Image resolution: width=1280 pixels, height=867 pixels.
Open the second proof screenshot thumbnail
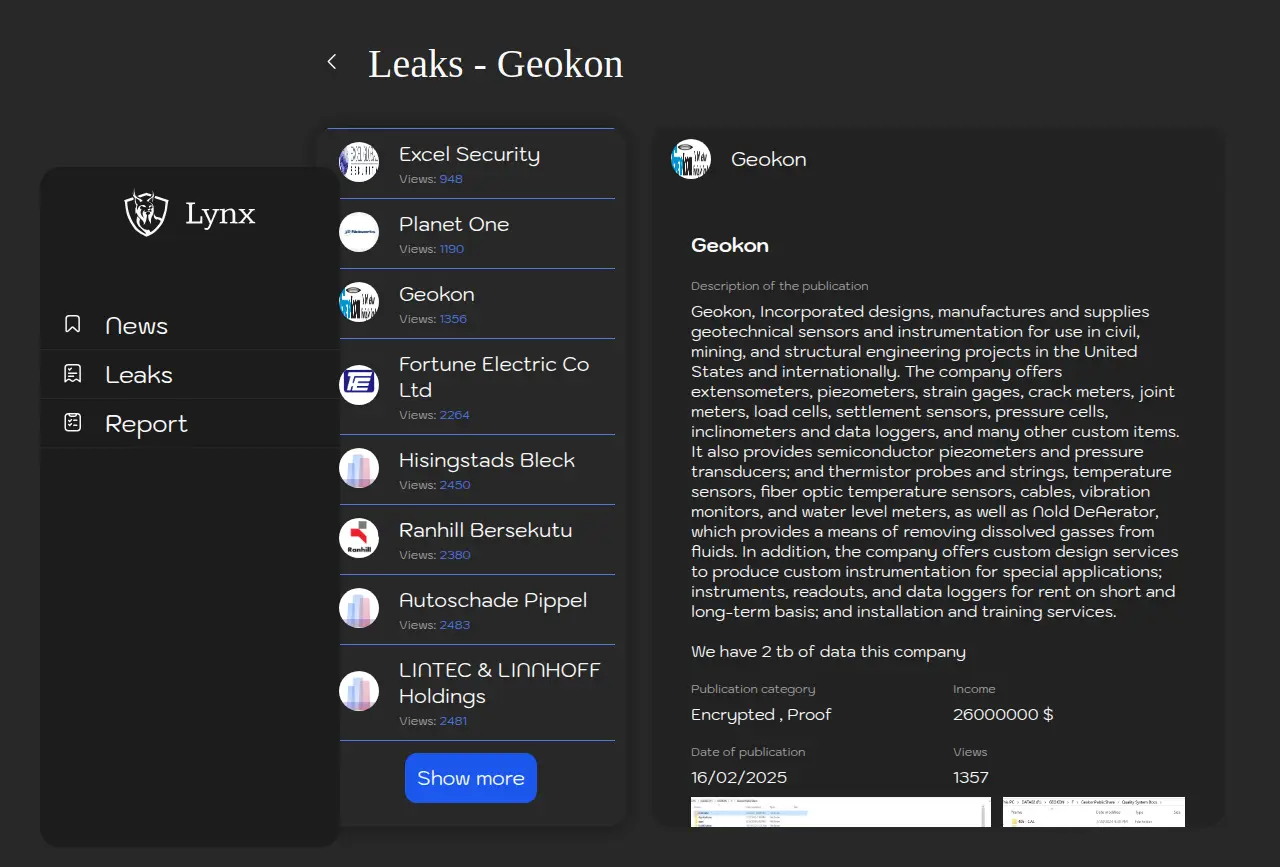(x=1093, y=811)
